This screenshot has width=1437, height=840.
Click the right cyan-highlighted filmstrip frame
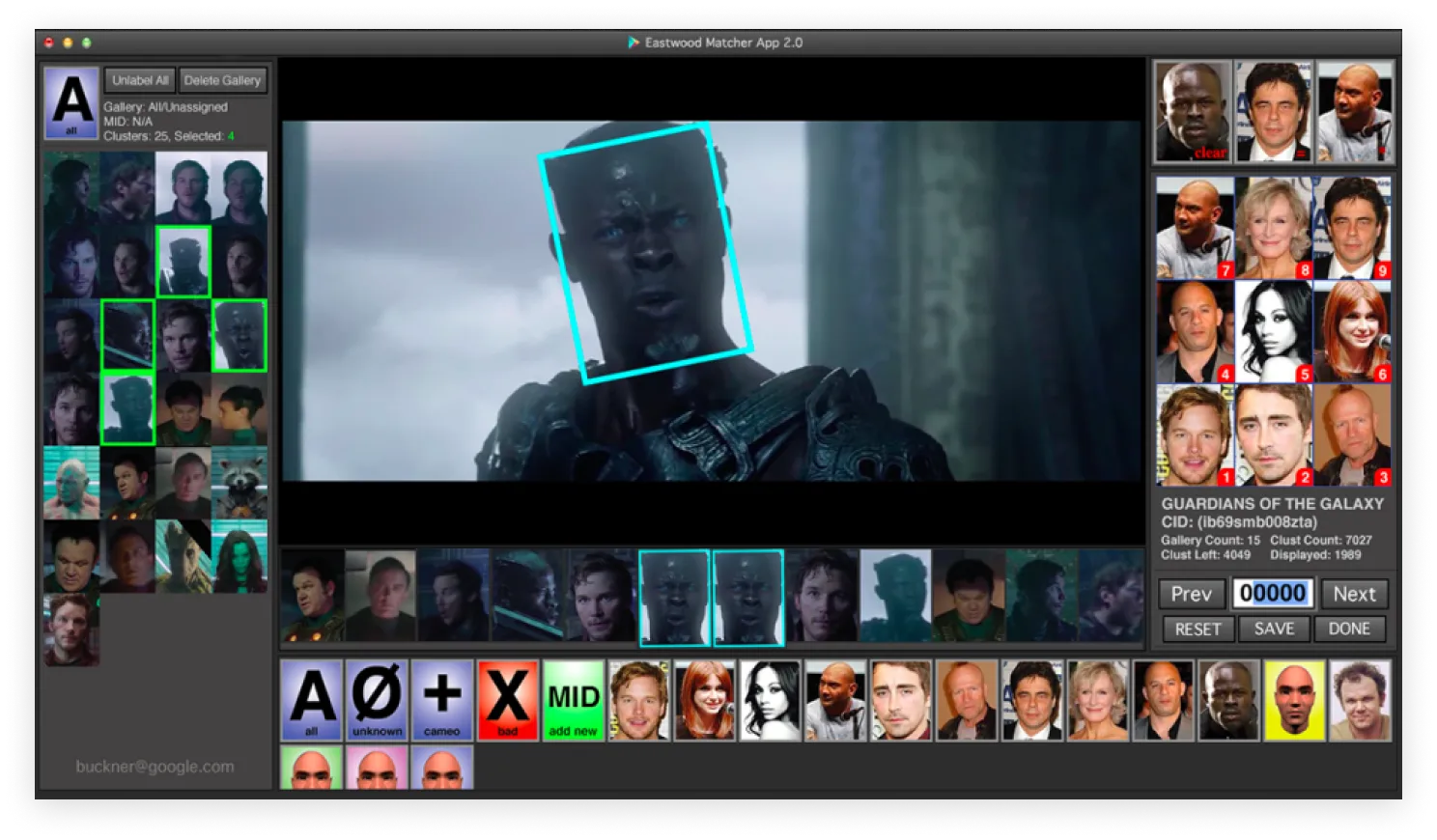748,598
